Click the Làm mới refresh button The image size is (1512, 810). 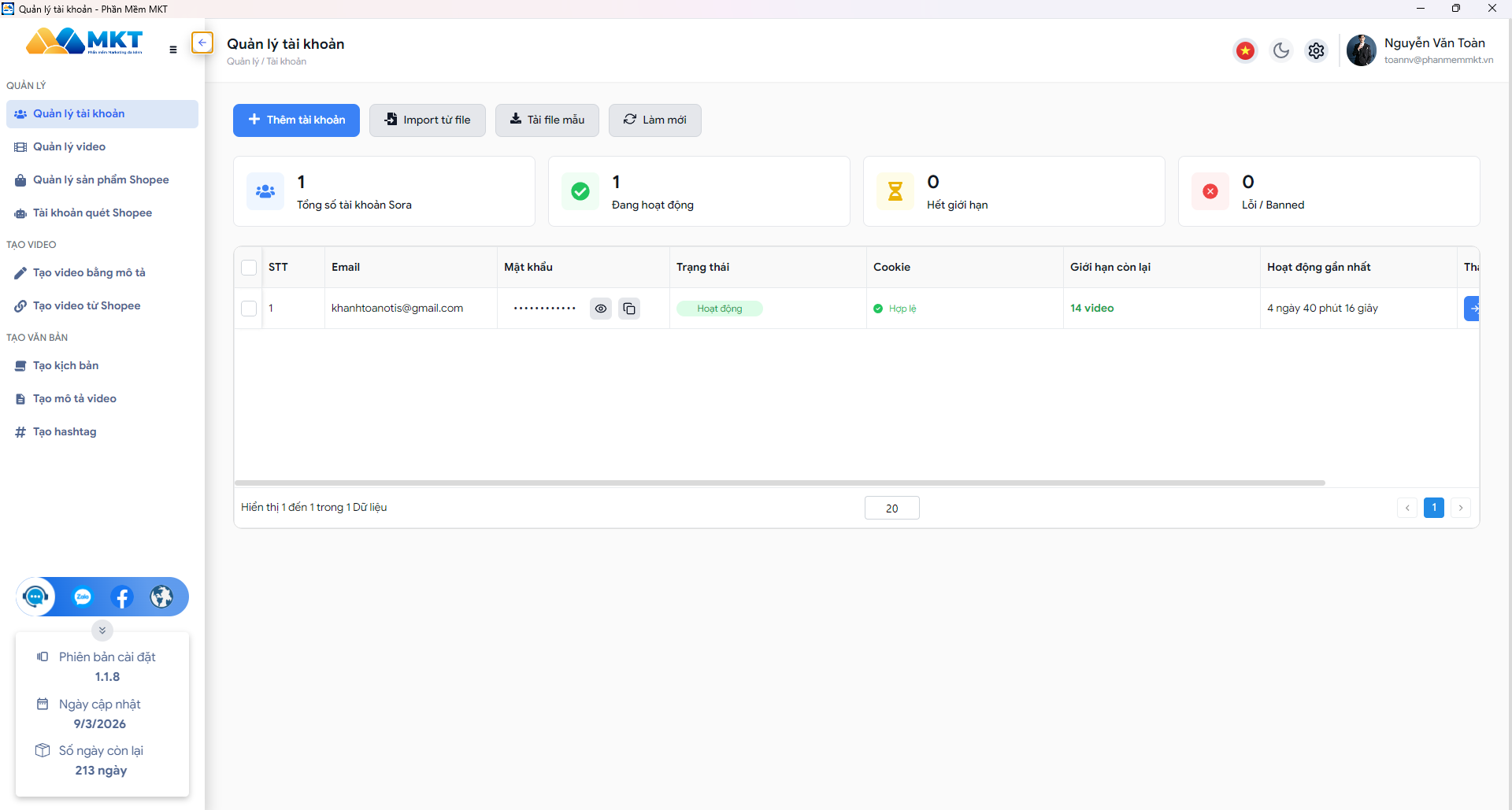pos(654,120)
